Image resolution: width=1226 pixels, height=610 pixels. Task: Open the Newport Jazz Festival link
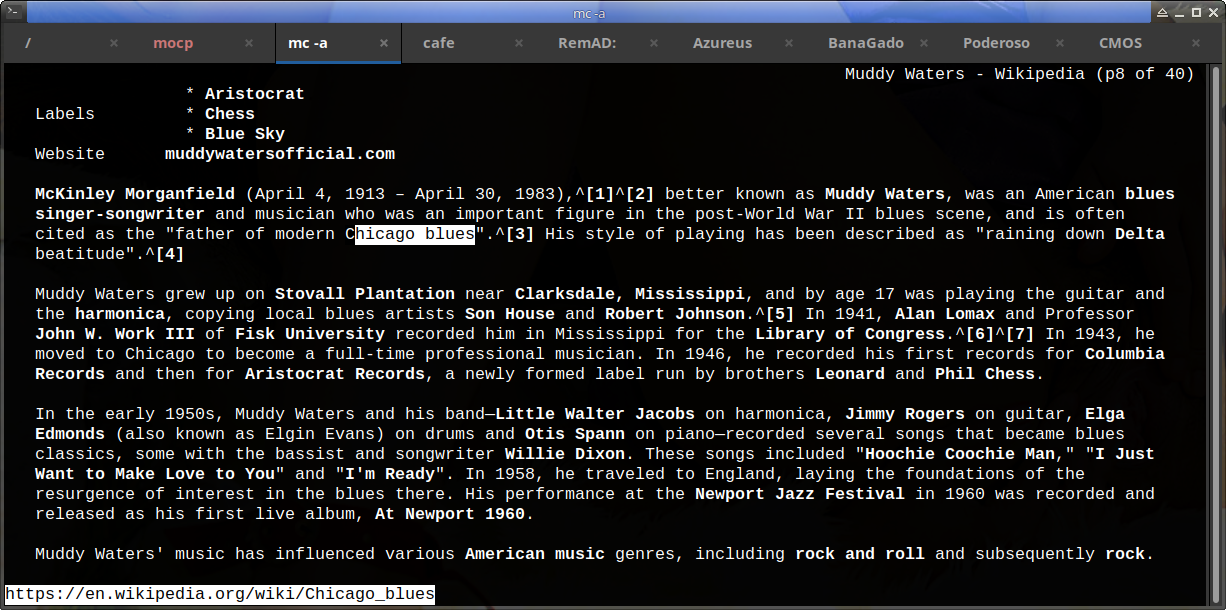point(800,494)
